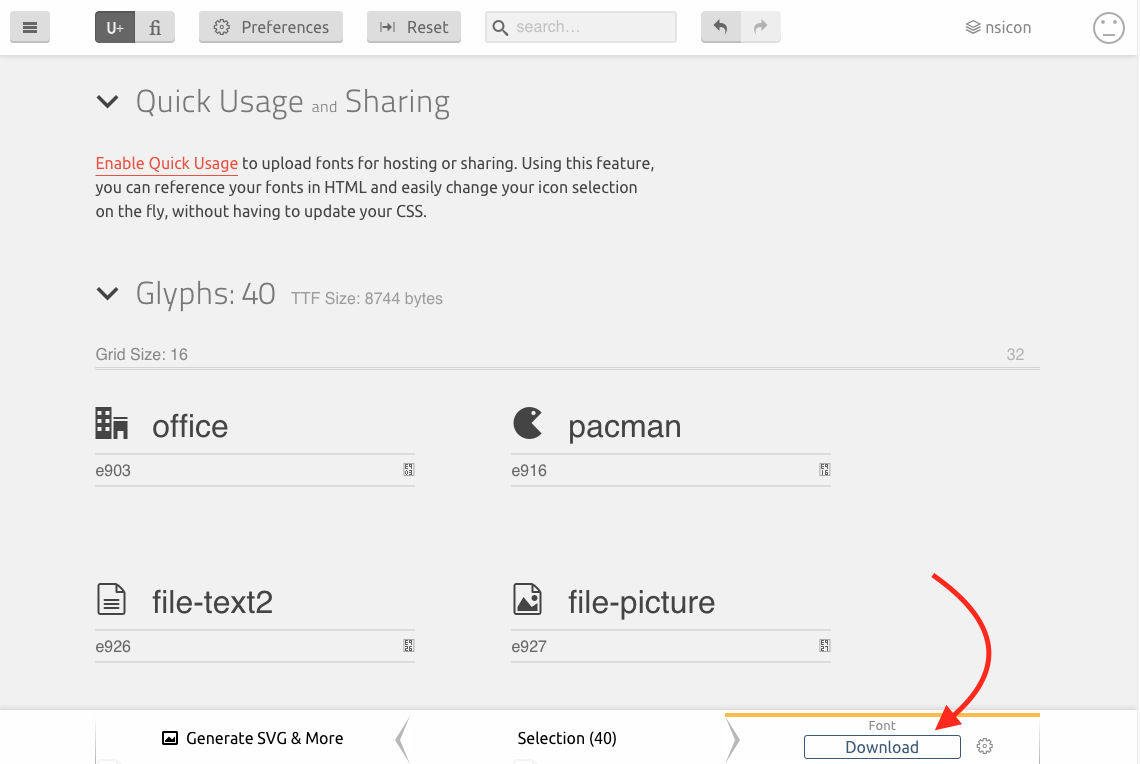
Task: Click the office building glyph icon
Action: (x=112, y=424)
